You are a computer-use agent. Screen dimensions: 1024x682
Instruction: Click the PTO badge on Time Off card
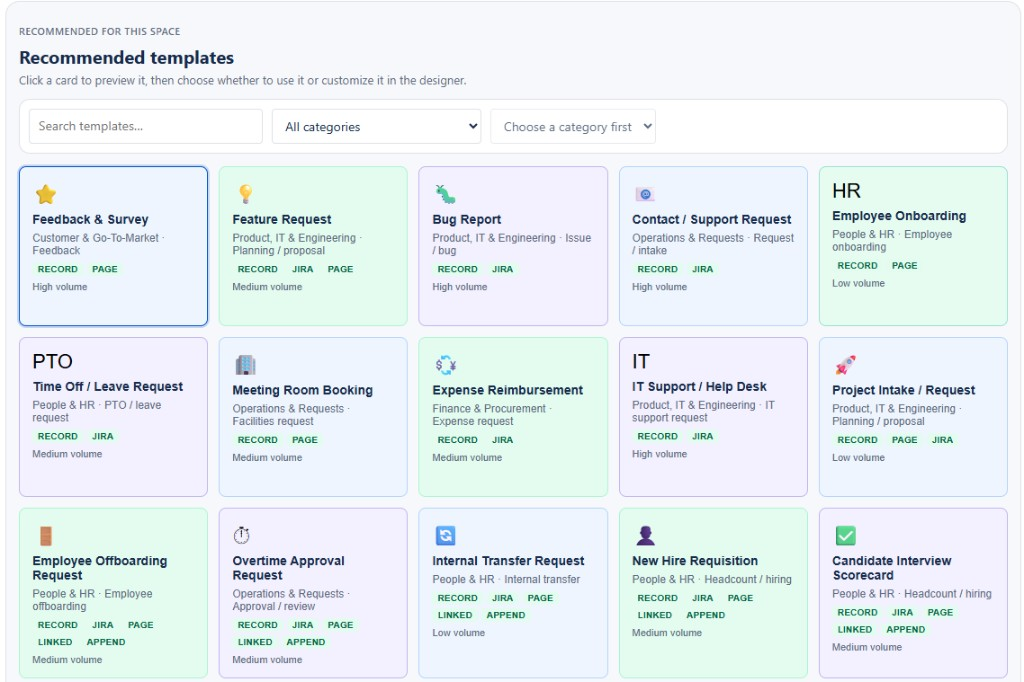point(52,361)
